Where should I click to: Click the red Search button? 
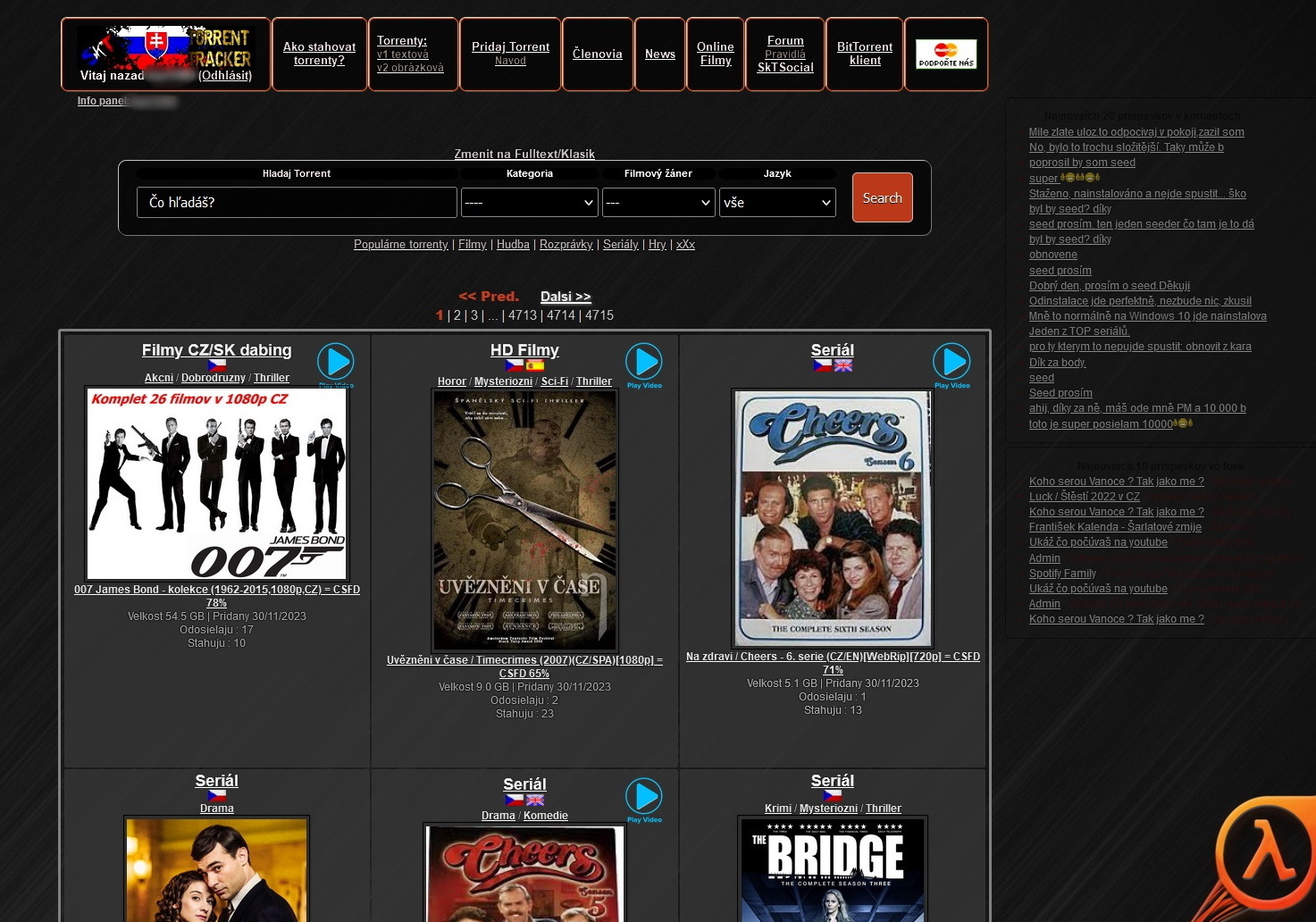click(882, 197)
